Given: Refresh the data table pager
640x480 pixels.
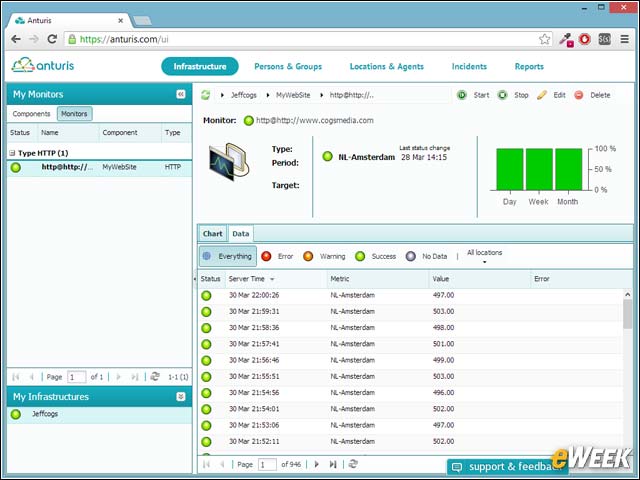Looking at the screenshot, I should click(x=353, y=464).
